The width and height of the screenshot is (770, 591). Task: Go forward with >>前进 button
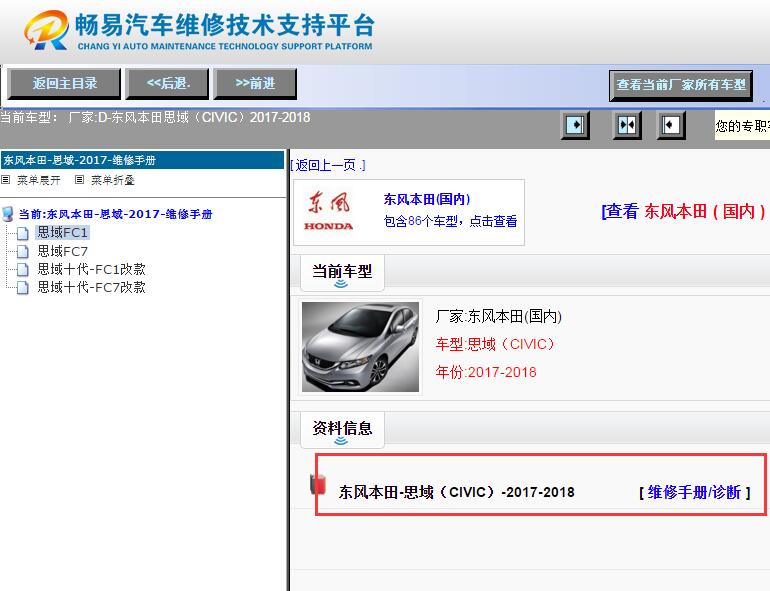(255, 84)
